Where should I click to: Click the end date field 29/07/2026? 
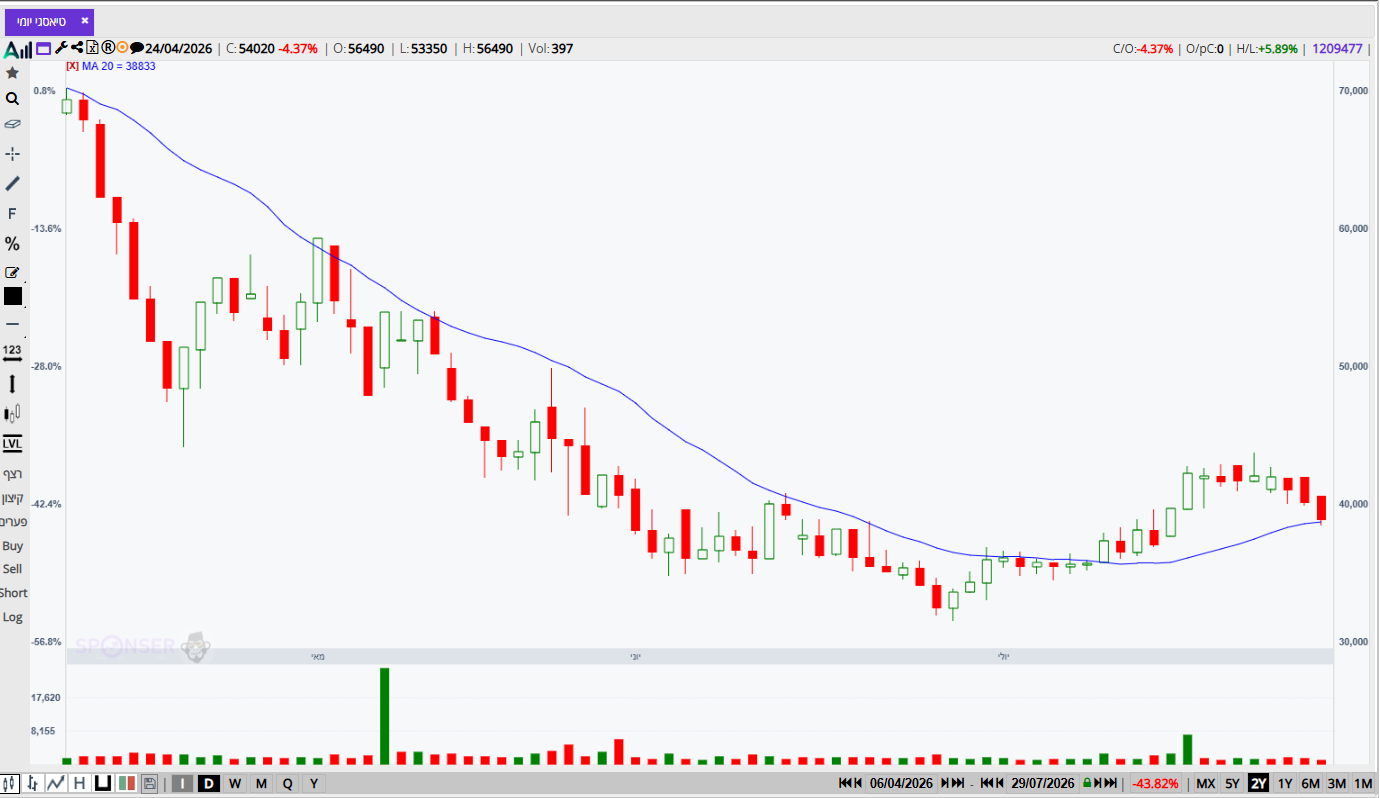coord(1042,783)
